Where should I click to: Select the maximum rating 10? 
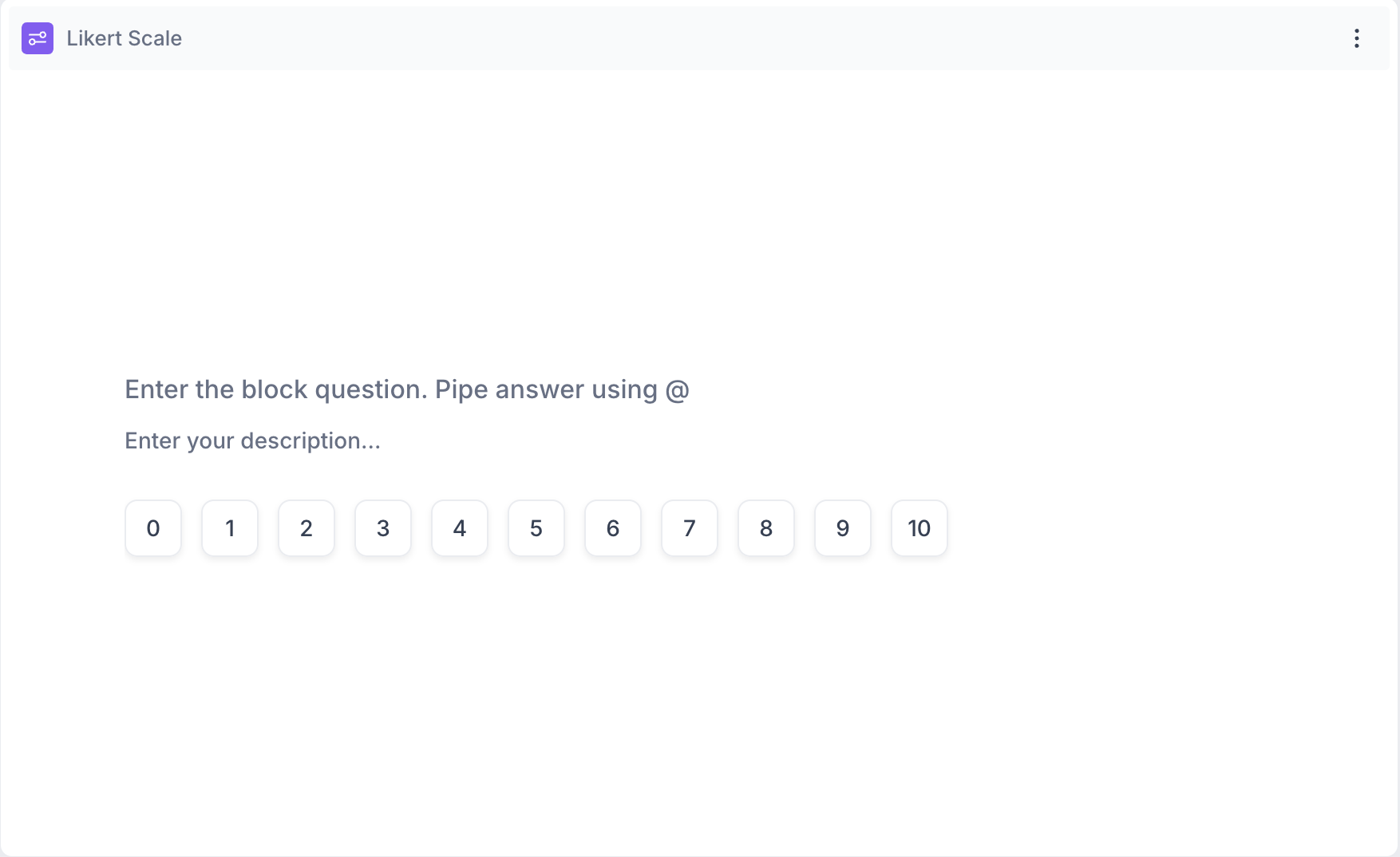[919, 528]
